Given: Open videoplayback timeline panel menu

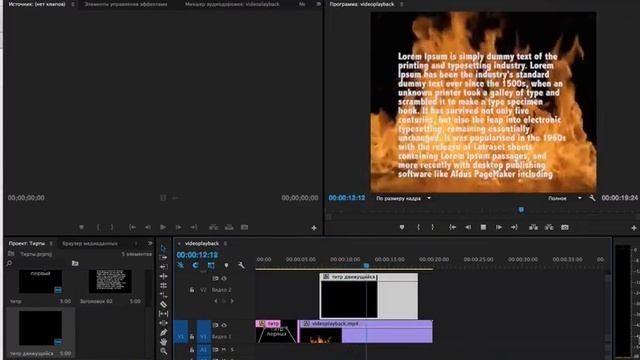Looking at the screenshot, I should click(x=225, y=244).
